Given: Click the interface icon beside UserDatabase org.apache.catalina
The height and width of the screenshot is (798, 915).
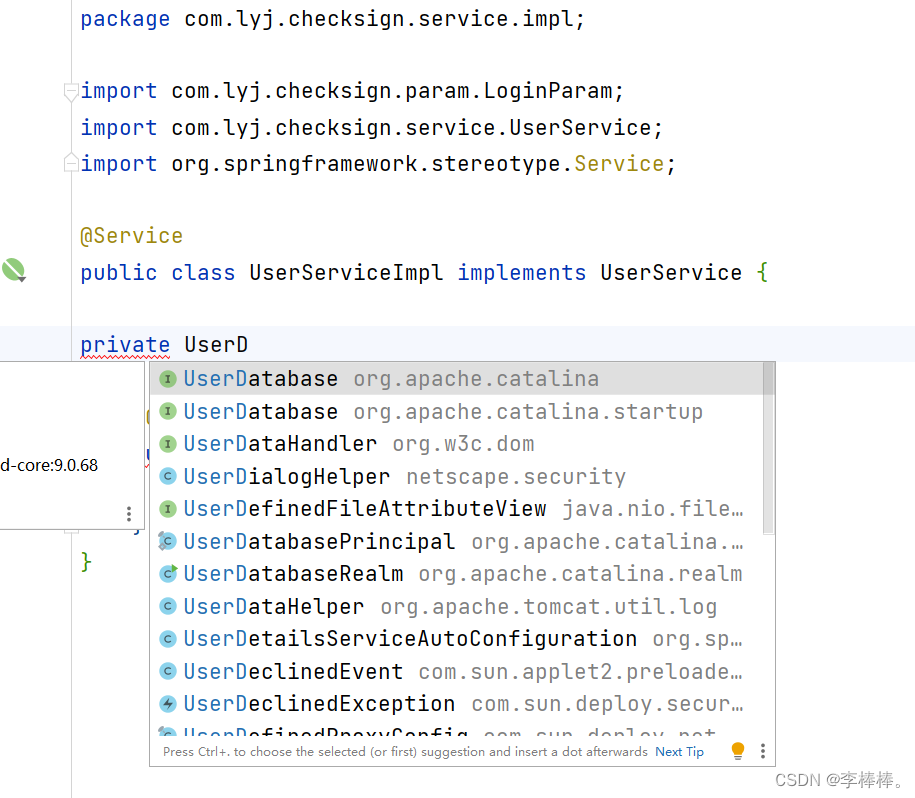Looking at the screenshot, I should pyautogui.click(x=167, y=378).
